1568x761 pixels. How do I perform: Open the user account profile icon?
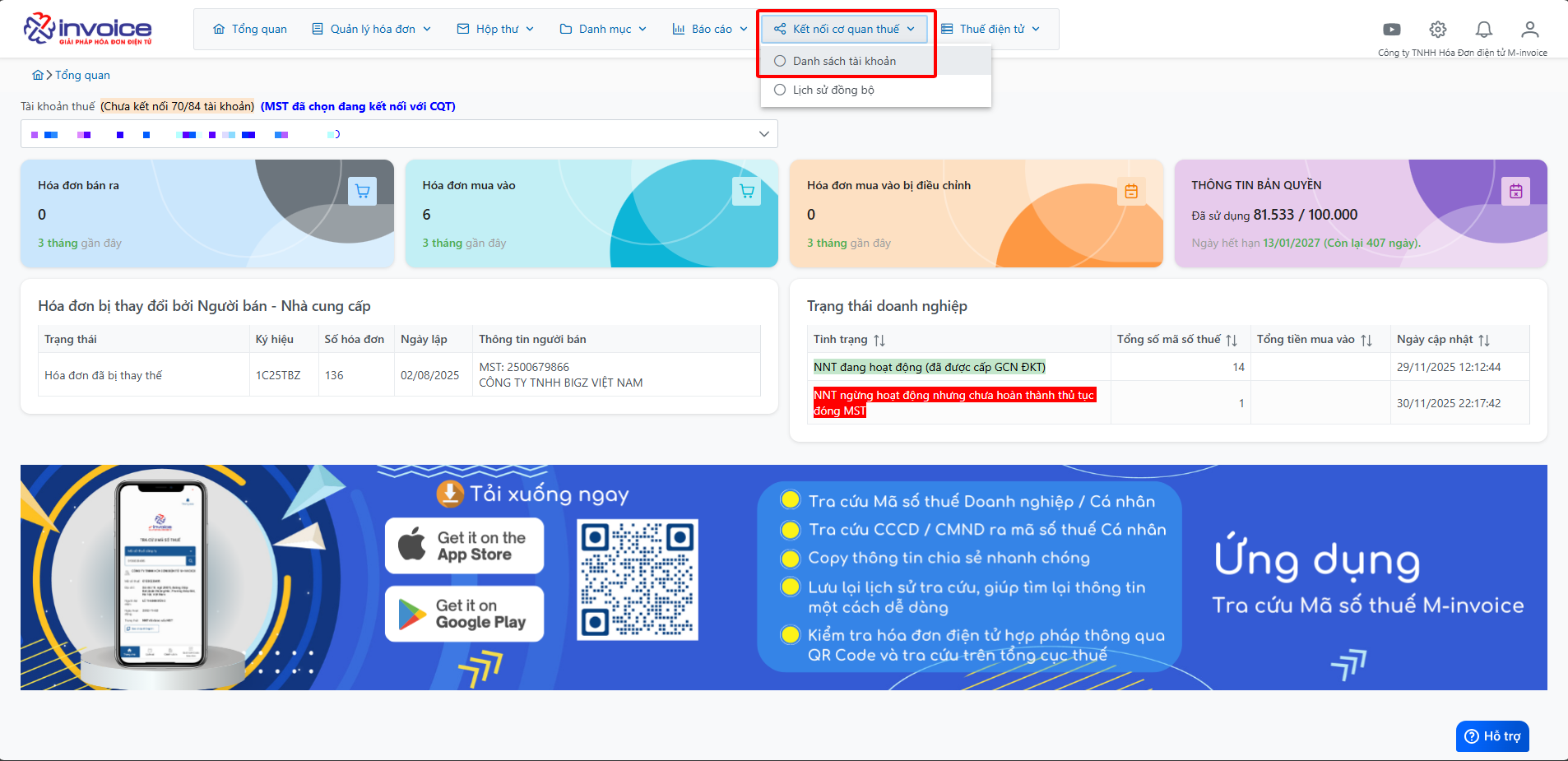(1529, 30)
